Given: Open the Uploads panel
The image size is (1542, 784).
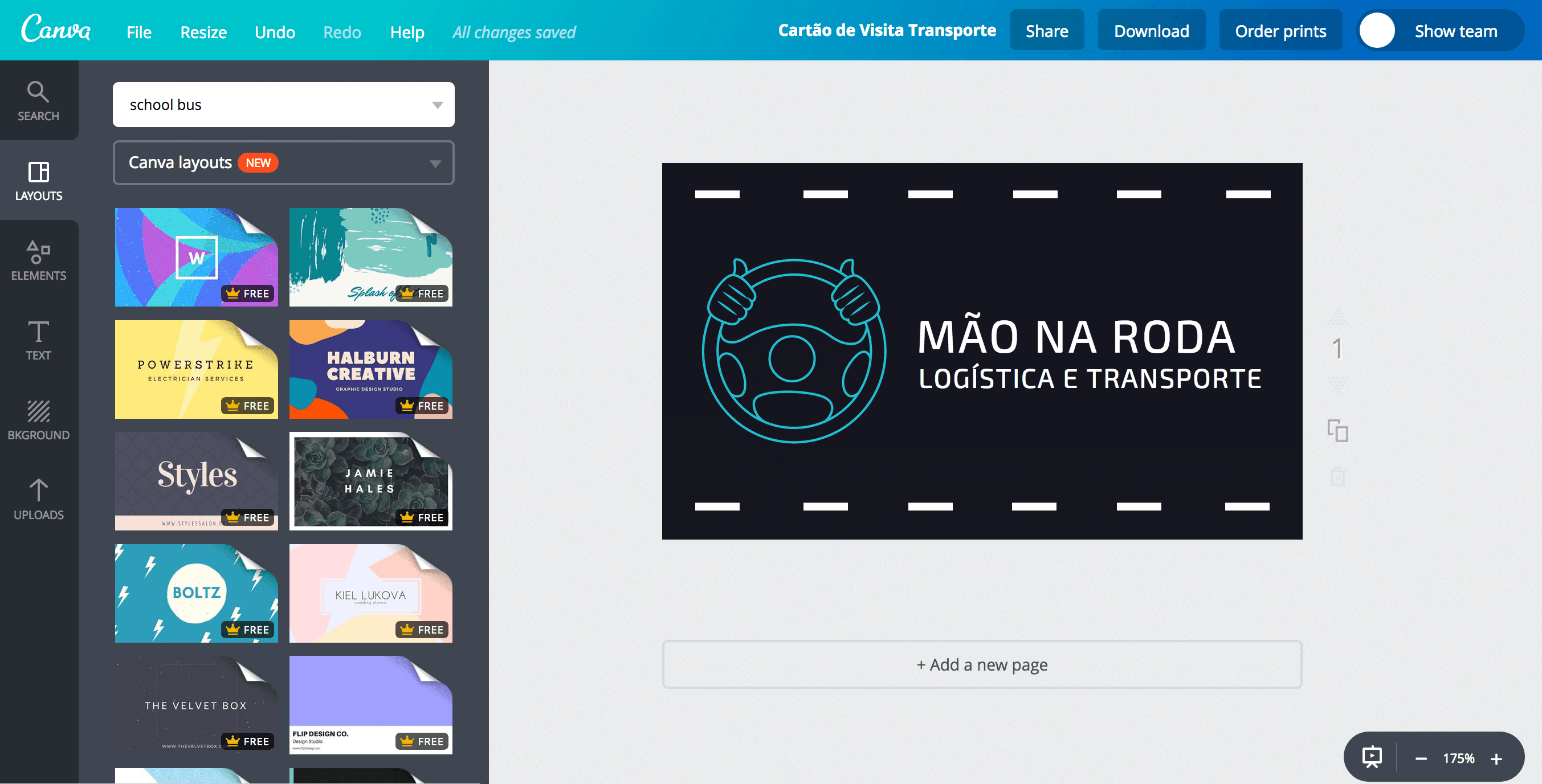Looking at the screenshot, I should [38, 499].
